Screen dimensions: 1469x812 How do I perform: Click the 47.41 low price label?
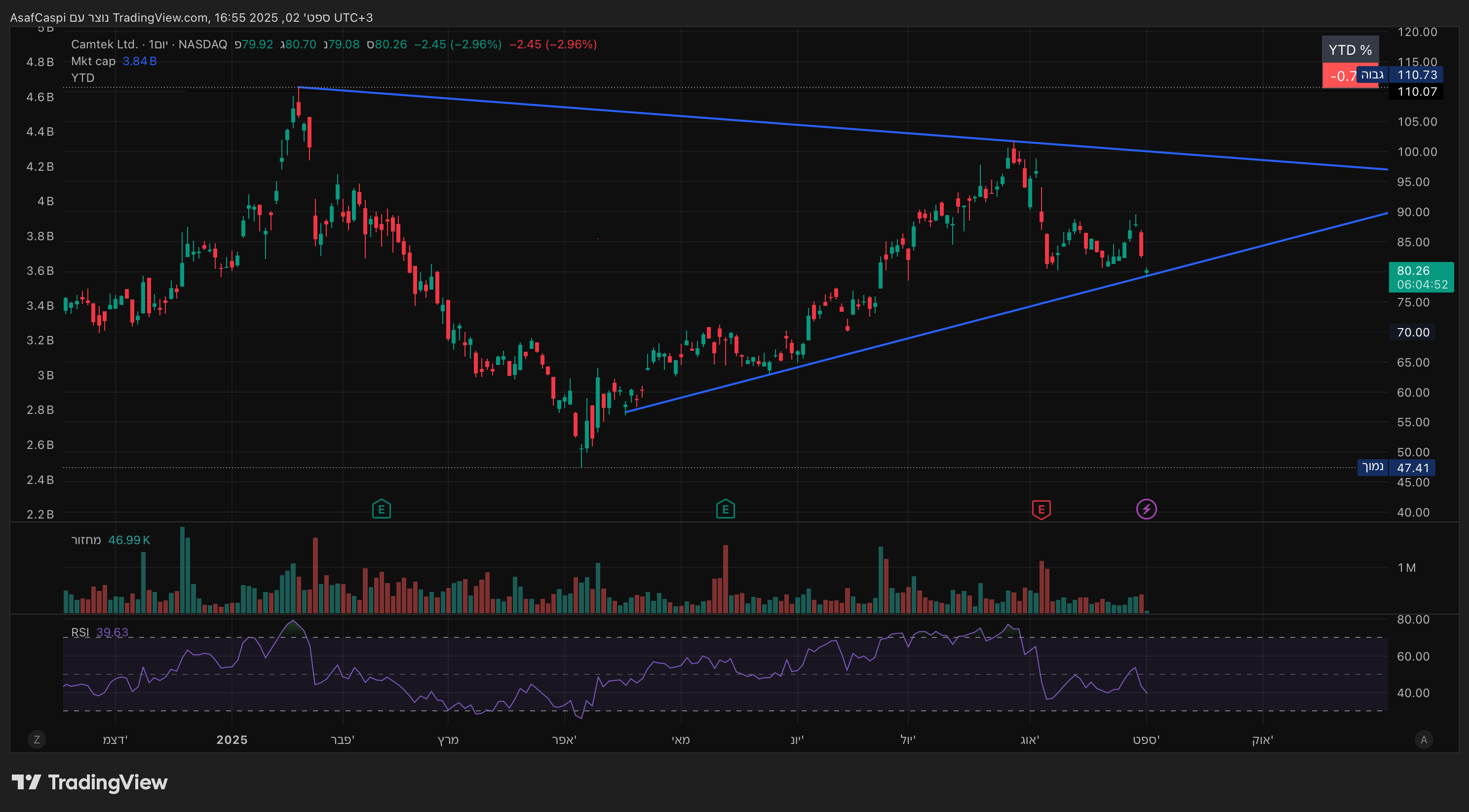pyautogui.click(x=1413, y=468)
